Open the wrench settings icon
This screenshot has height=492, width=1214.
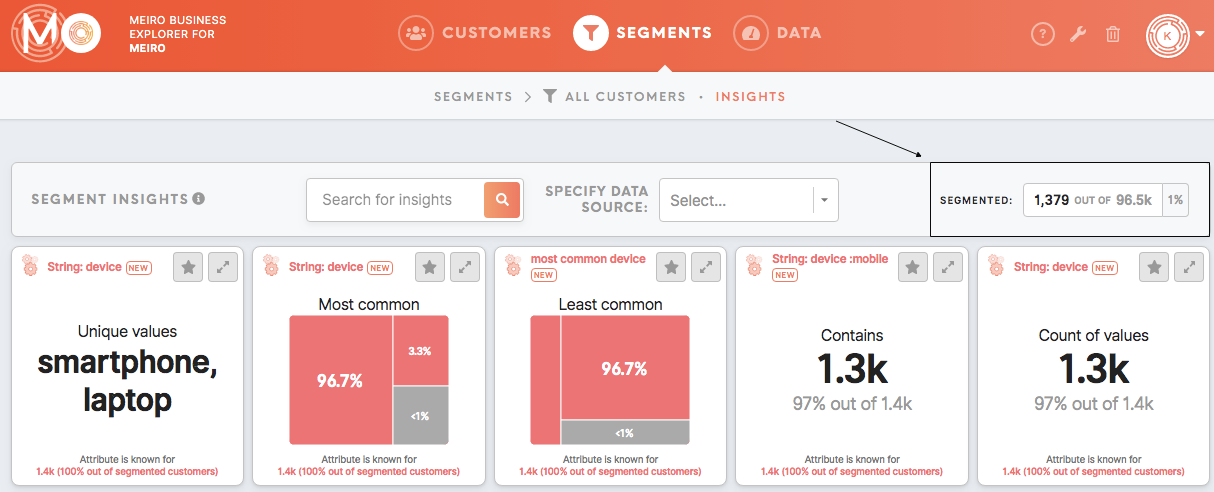coord(1078,34)
